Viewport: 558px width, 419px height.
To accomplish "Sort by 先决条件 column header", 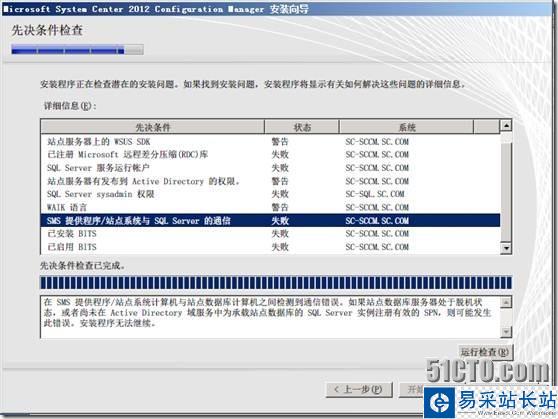I will [153, 127].
